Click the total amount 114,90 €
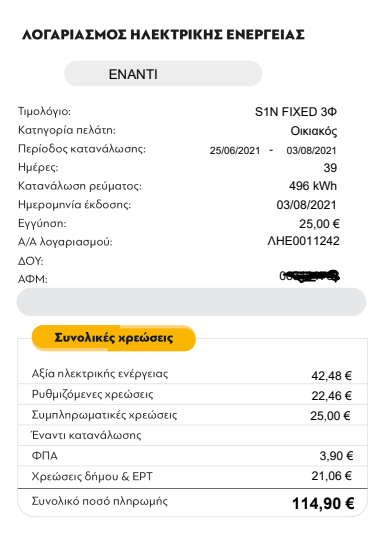 coord(323,503)
